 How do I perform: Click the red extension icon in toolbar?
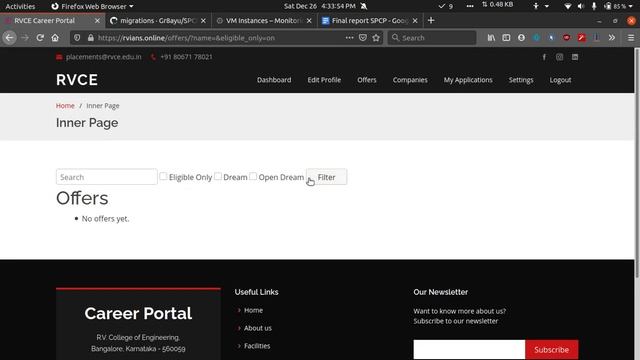567,38
